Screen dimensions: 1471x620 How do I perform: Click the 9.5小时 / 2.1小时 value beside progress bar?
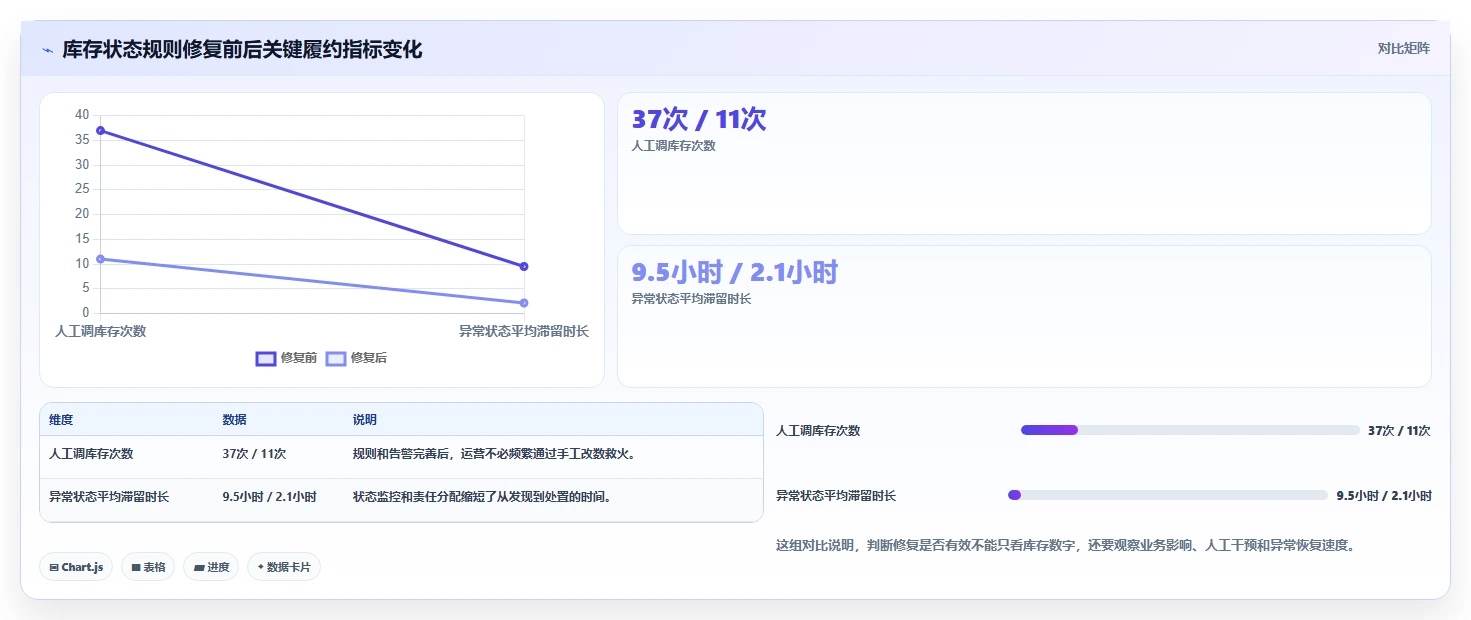(1384, 496)
